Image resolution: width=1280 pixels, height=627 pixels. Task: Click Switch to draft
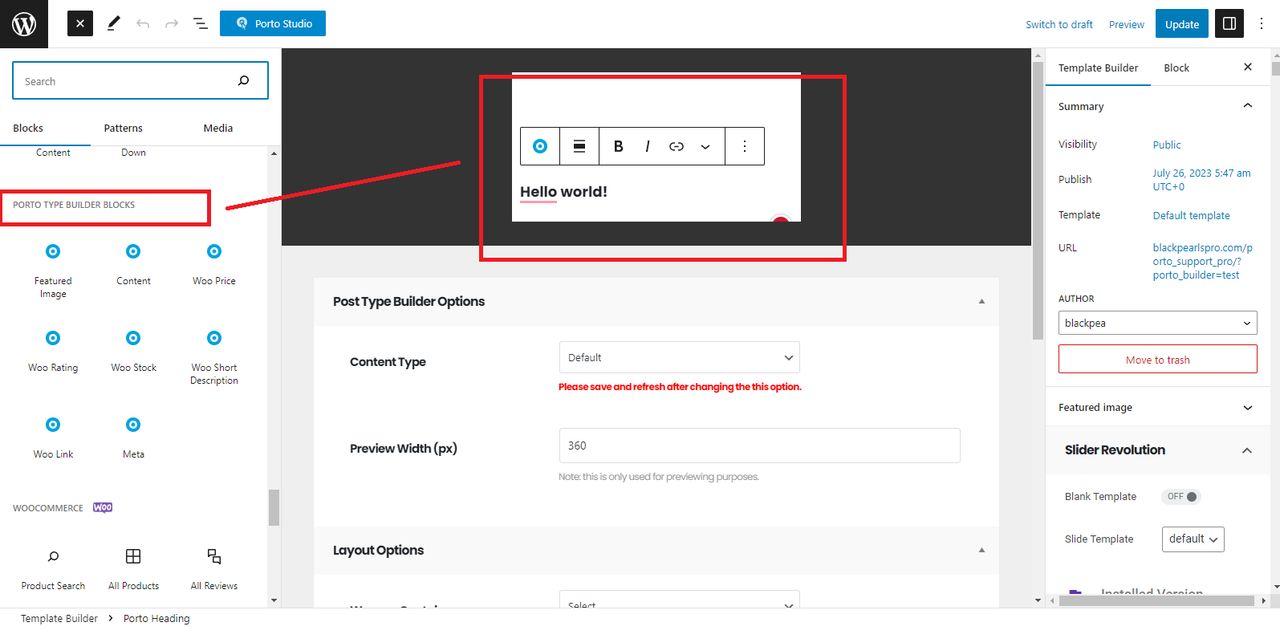[x=1059, y=24]
